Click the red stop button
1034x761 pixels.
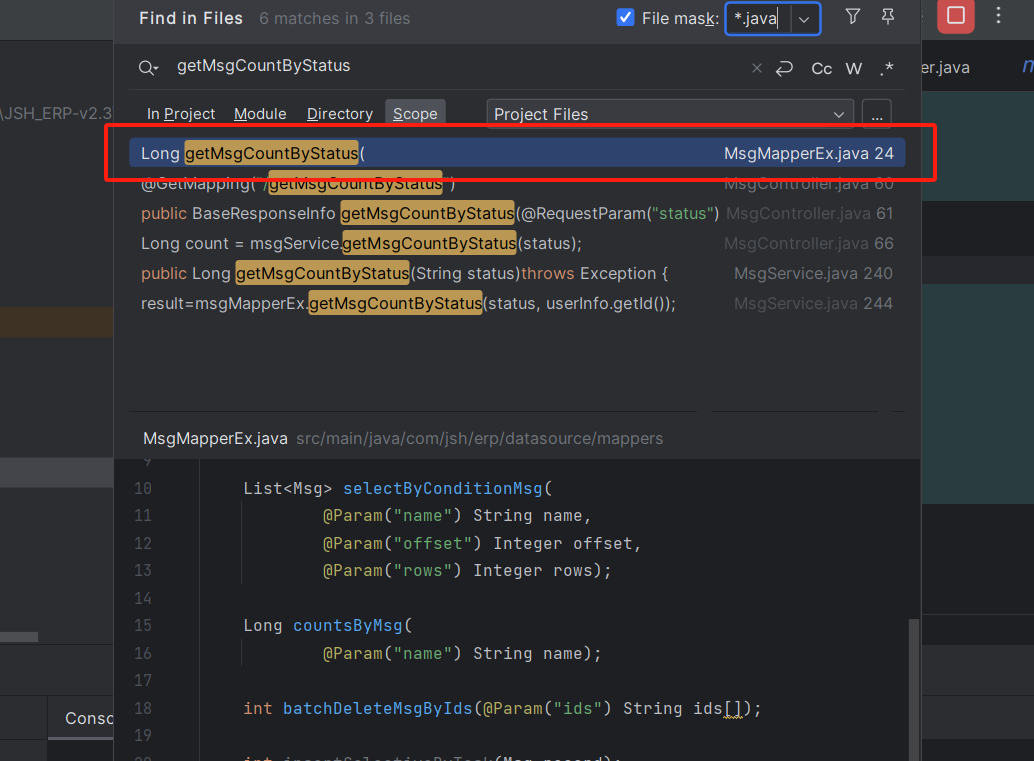point(956,16)
